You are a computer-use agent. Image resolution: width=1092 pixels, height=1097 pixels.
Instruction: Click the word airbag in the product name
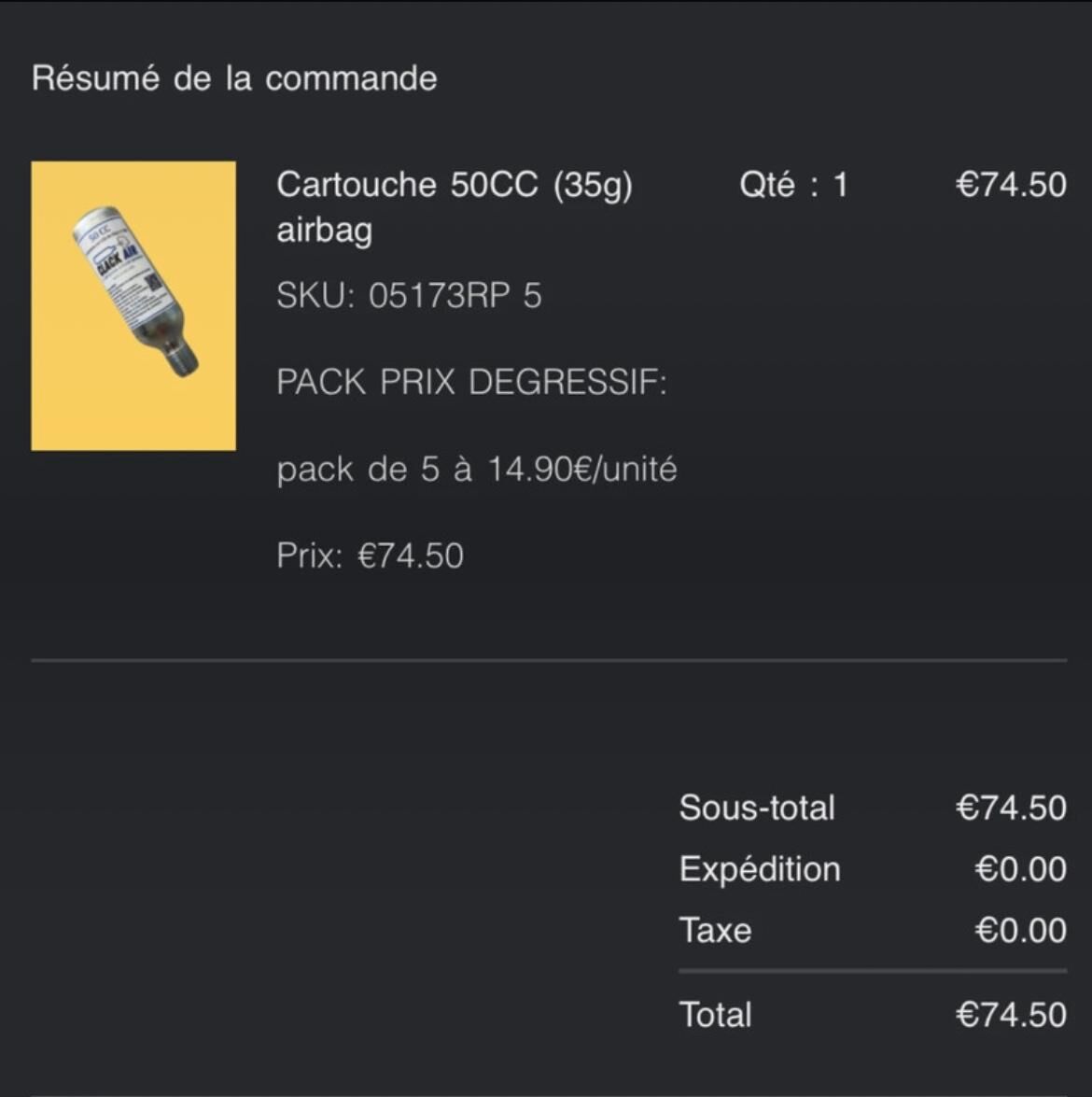pyautogui.click(x=324, y=231)
